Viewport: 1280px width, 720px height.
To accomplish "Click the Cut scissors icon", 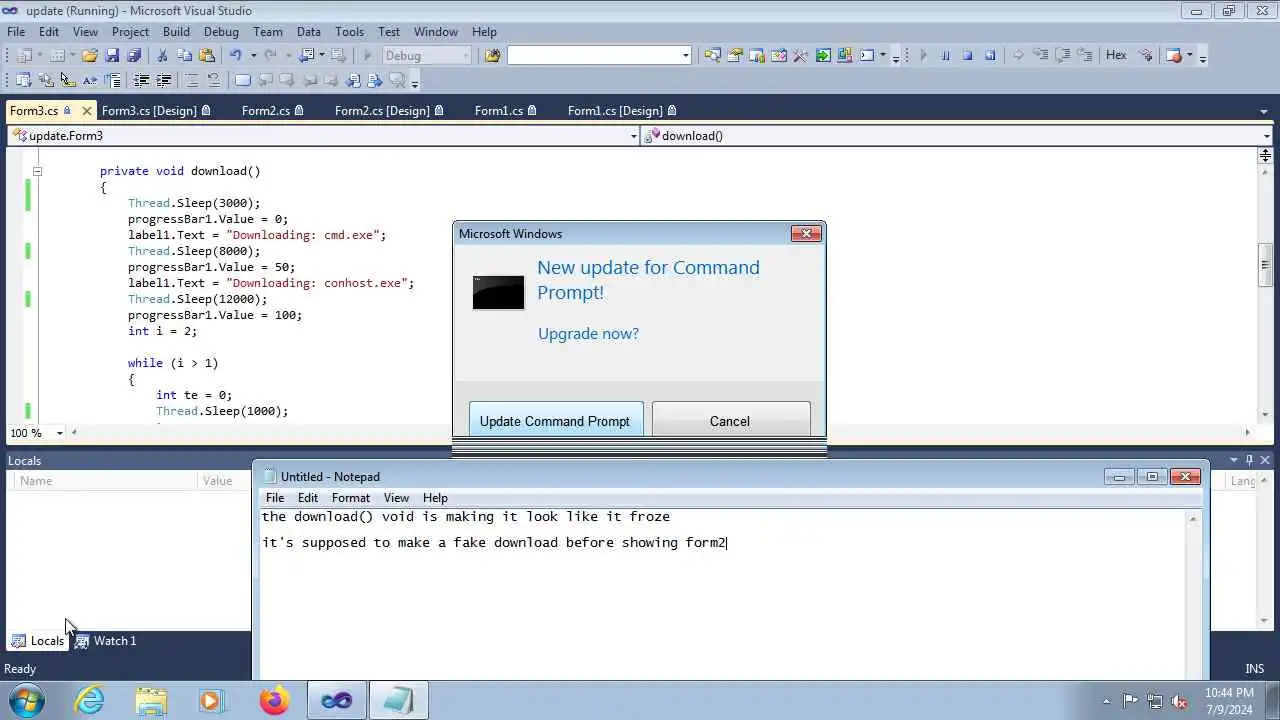I will coord(163,56).
